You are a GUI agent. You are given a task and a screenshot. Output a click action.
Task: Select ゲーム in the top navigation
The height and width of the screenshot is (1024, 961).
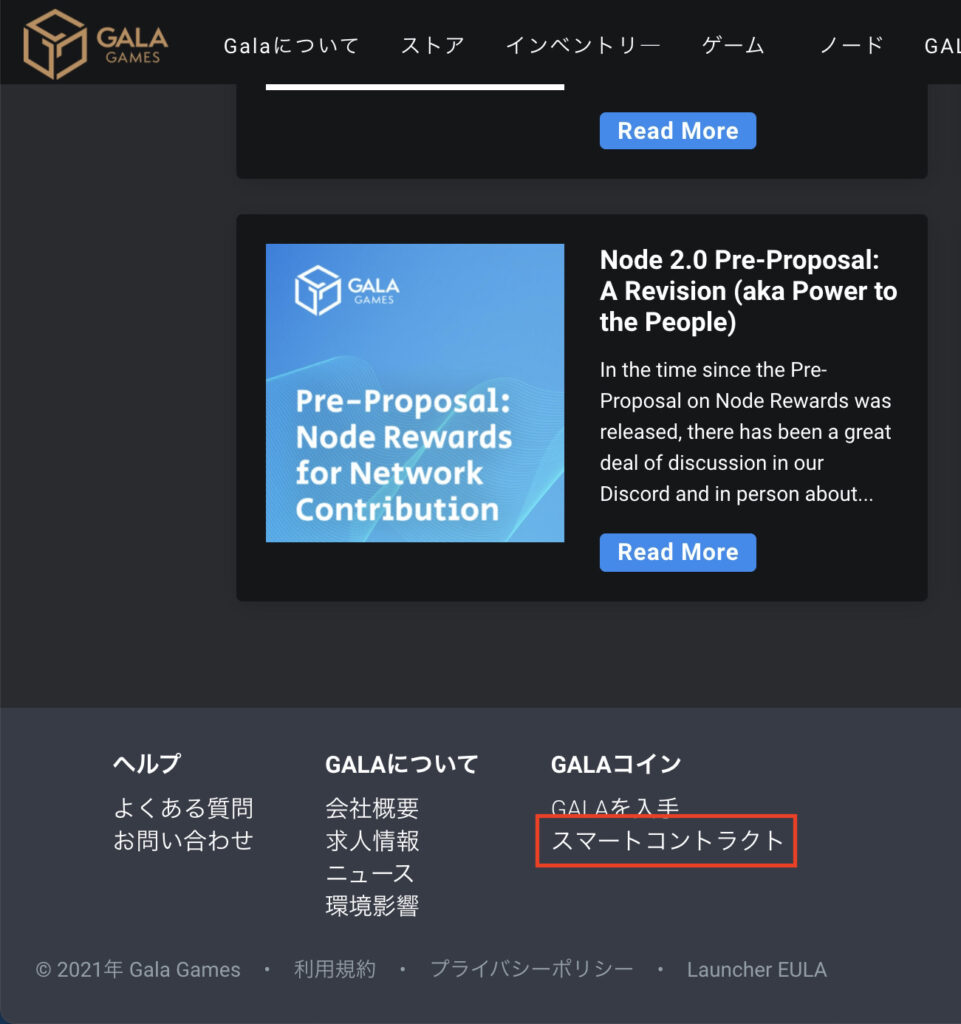pos(733,46)
